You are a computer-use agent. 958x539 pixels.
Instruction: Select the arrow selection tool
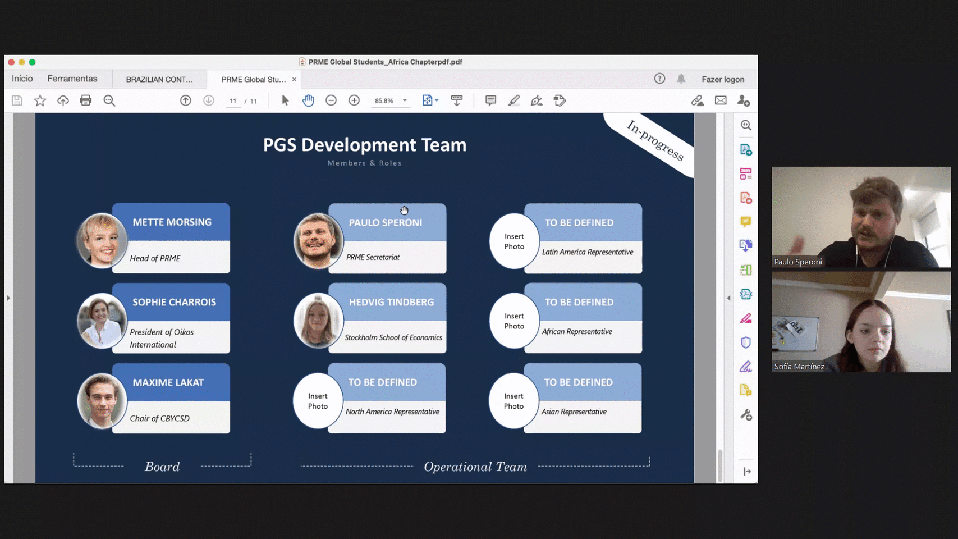[x=285, y=100]
